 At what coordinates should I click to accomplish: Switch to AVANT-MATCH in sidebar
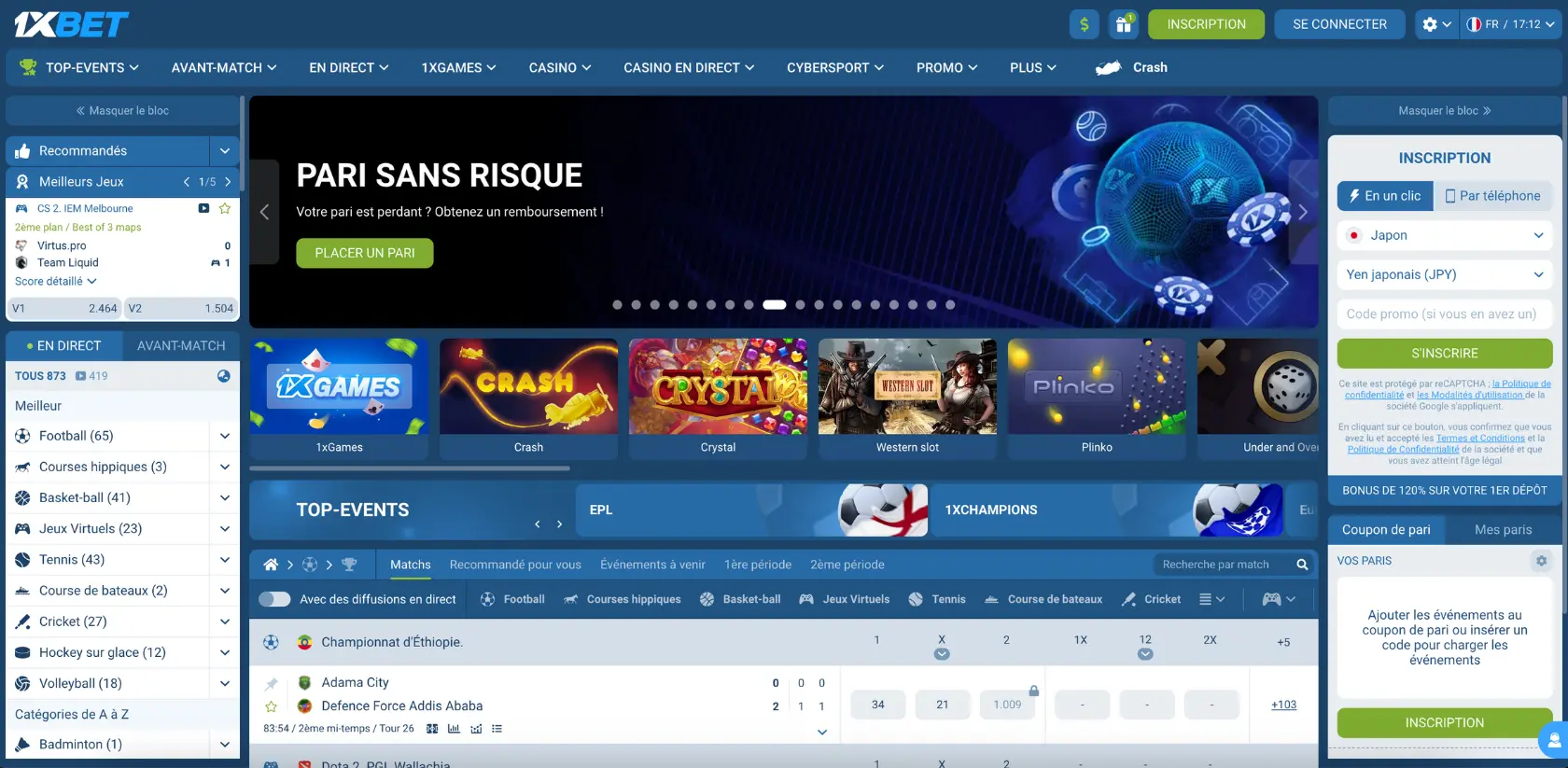pyautogui.click(x=181, y=345)
